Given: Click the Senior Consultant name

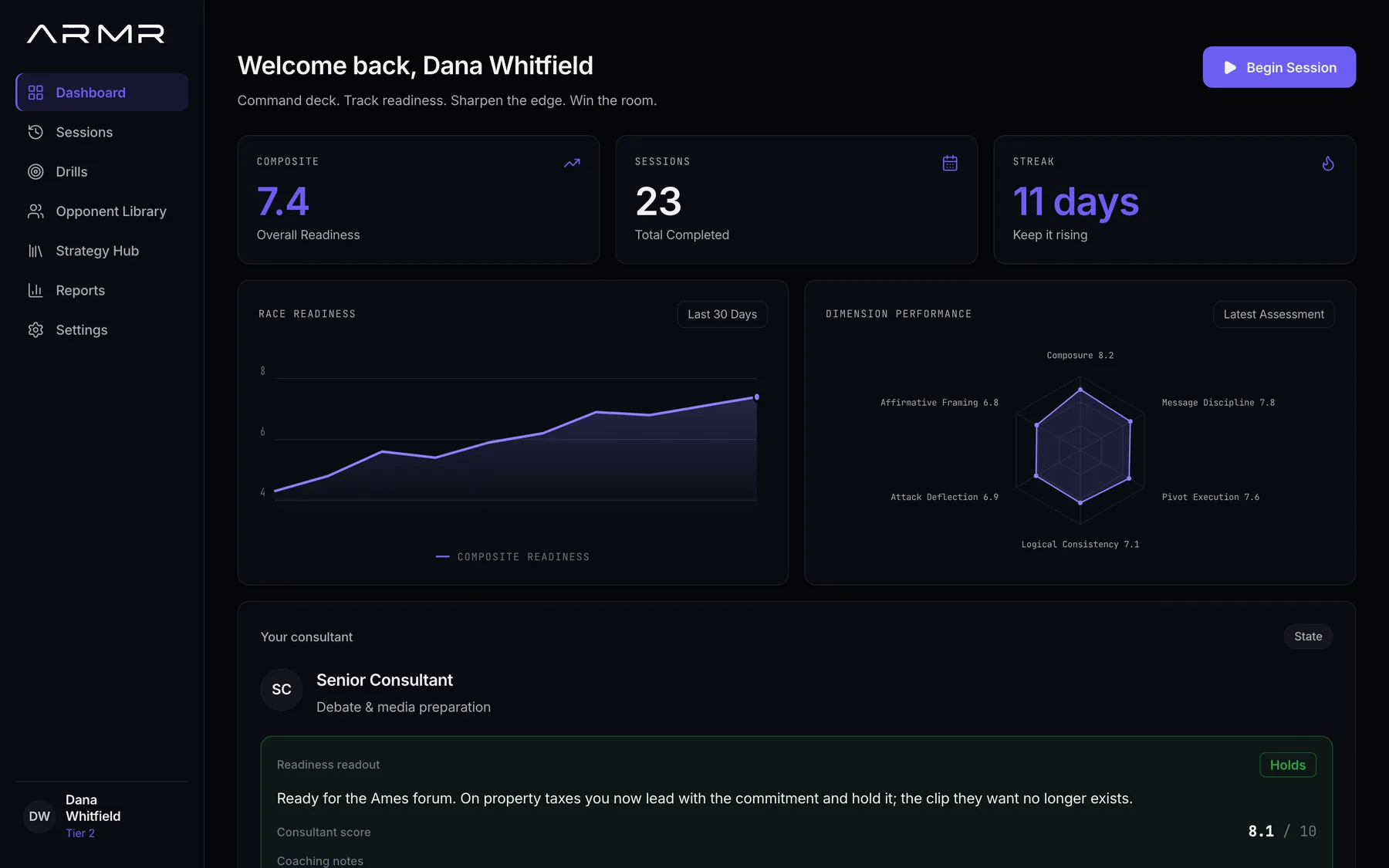Looking at the screenshot, I should tap(384, 680).
